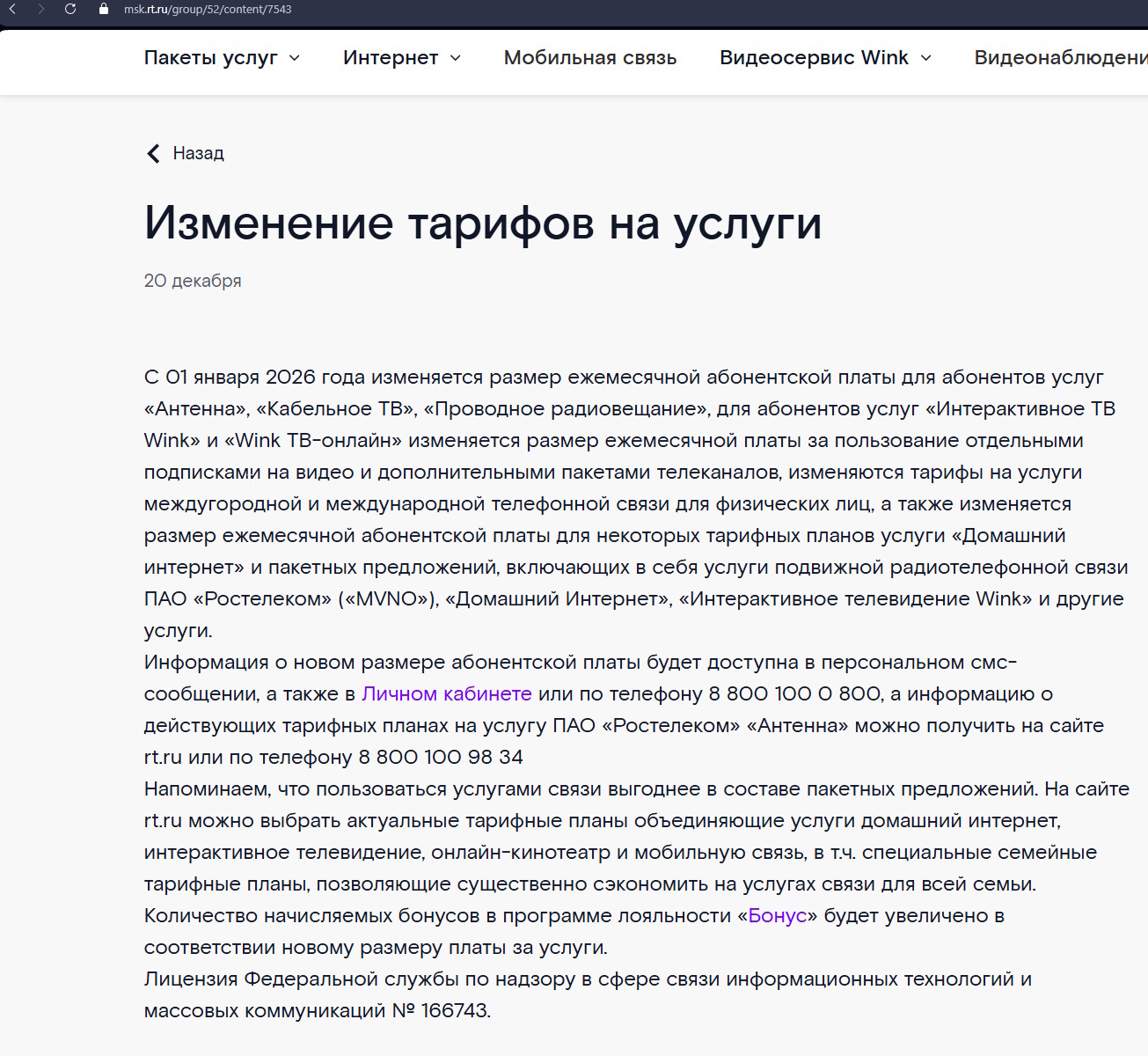Click the date 20 декабря
This screenshot has height=1056, width=1148.
[193, 281]
